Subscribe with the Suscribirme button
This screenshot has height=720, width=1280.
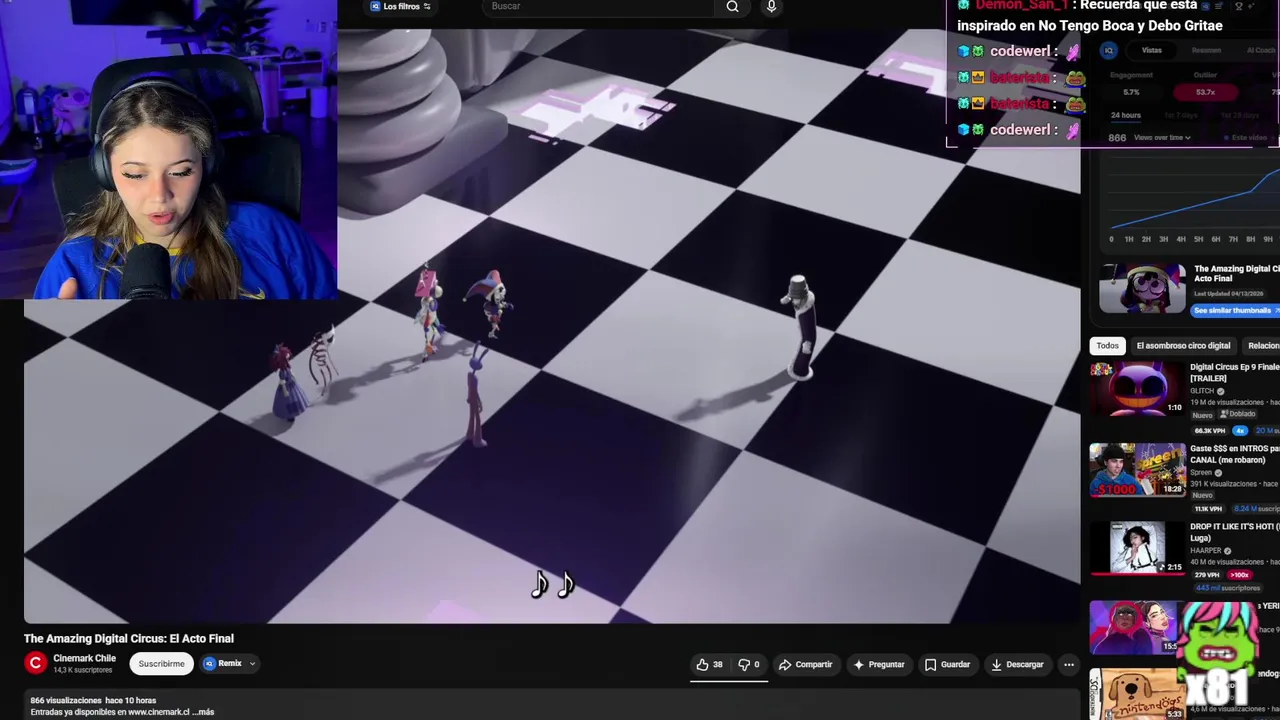tap(161, 663)
